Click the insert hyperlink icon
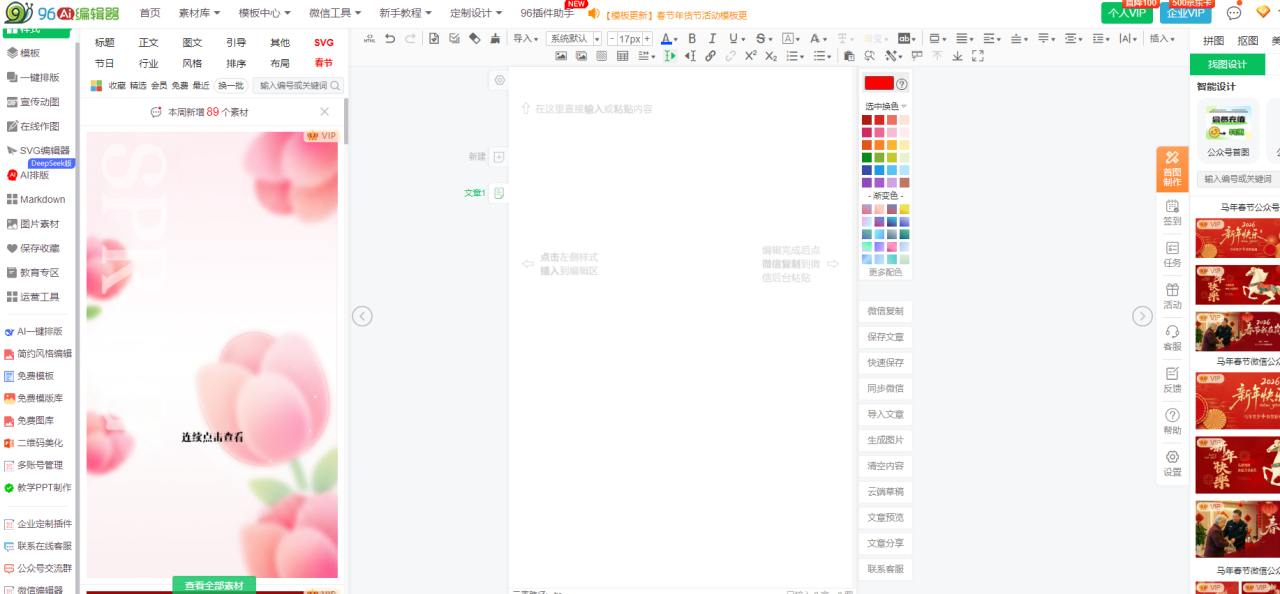The image size is (1280, 594). point(710,56)
